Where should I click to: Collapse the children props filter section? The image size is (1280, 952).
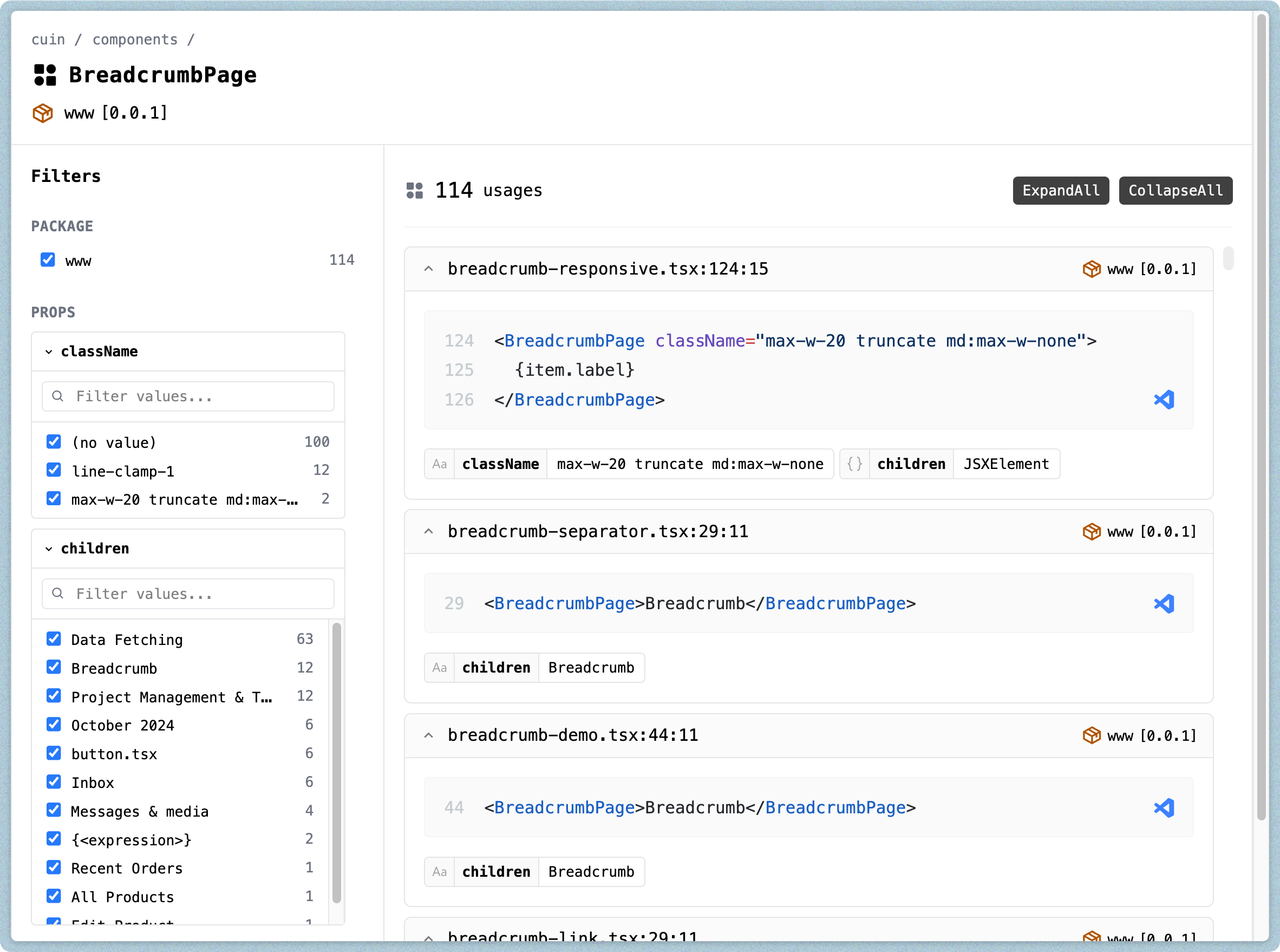coord(49,549)
